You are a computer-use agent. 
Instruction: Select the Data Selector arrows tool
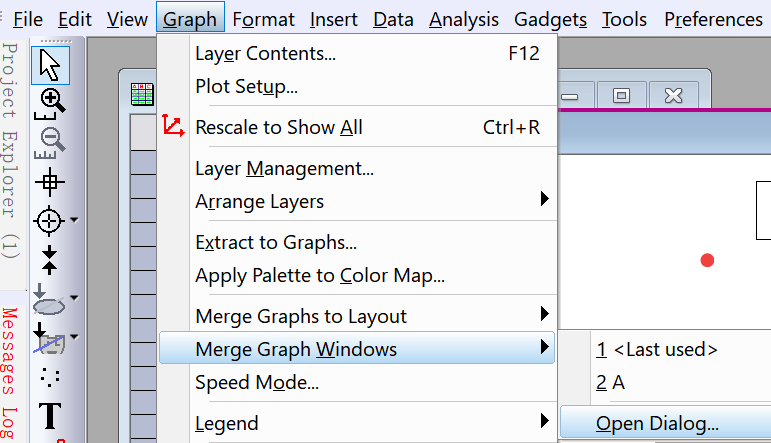pos(50,259)
